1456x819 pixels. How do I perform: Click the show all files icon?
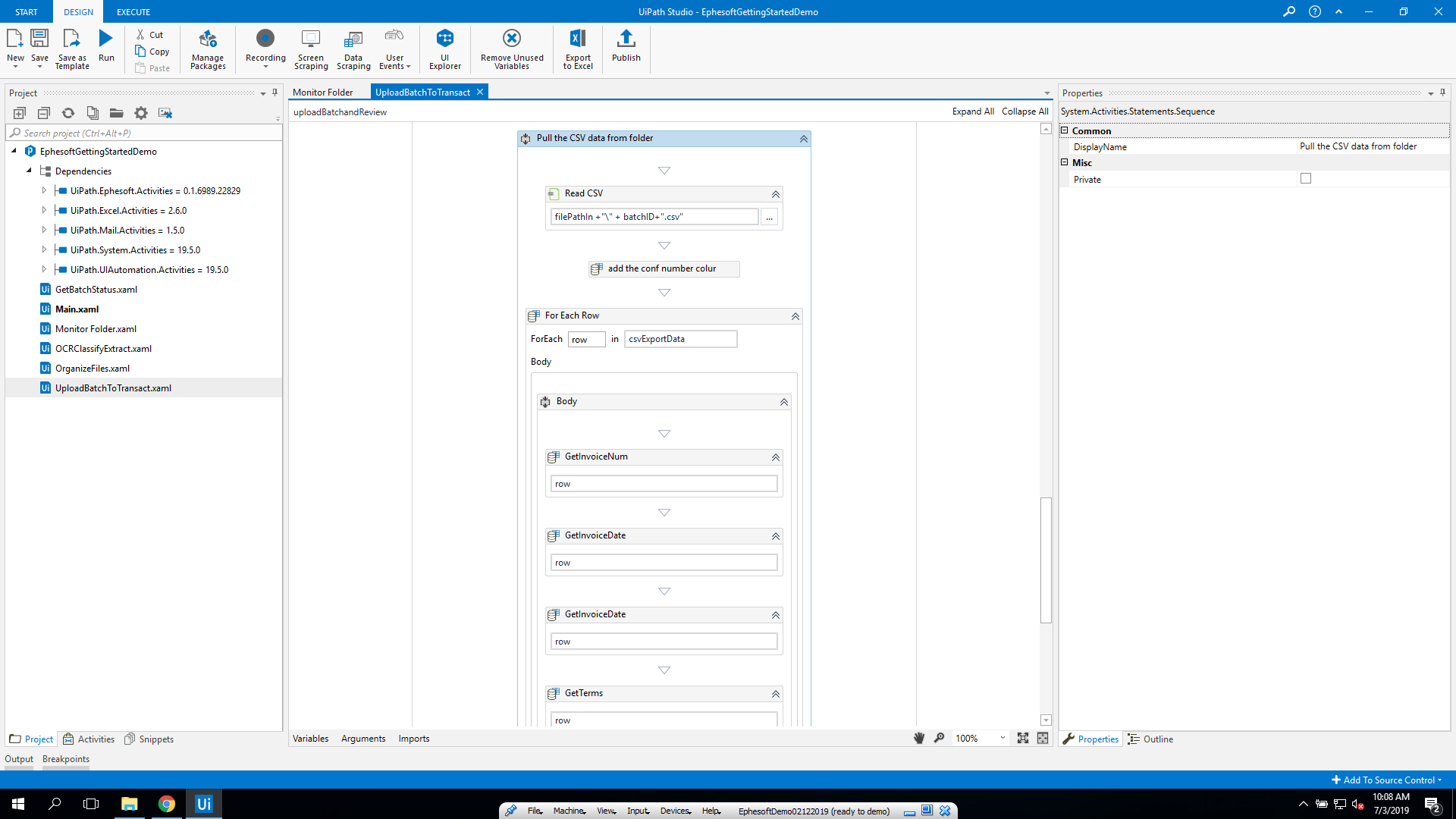93,113
